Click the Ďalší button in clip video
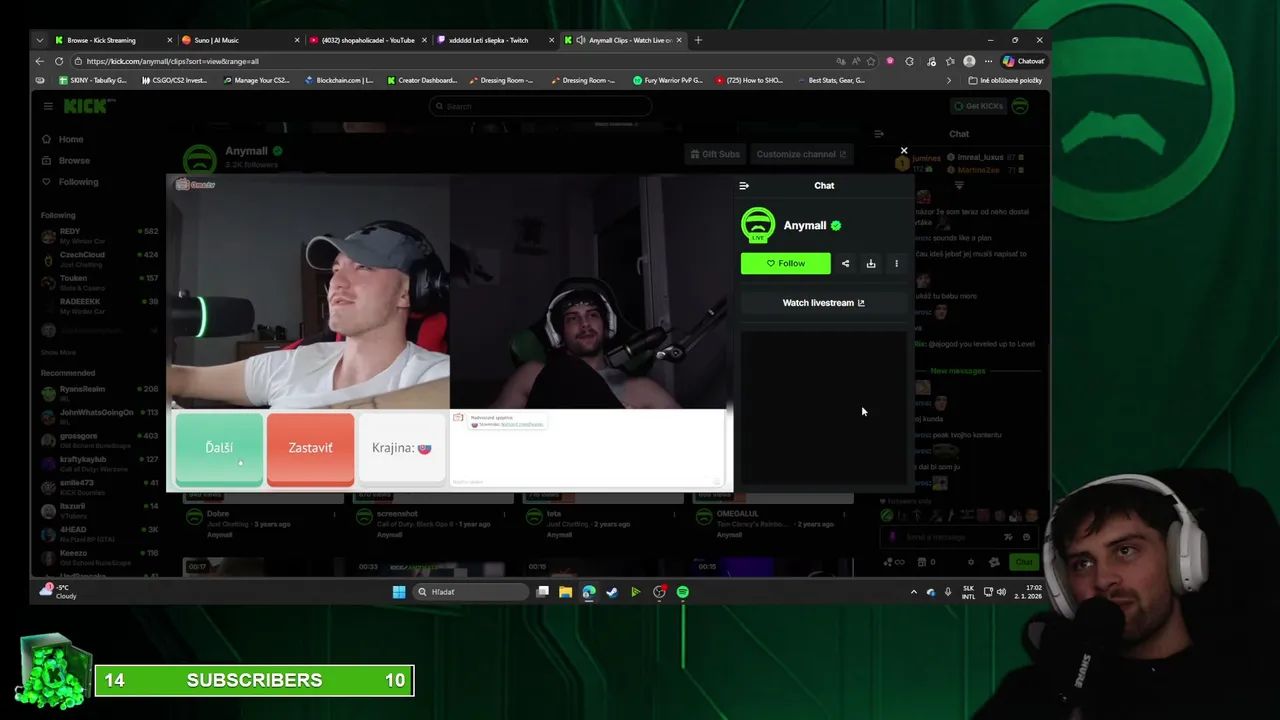1280x720 pixels. pyautogui.click(x=219, y=449)
